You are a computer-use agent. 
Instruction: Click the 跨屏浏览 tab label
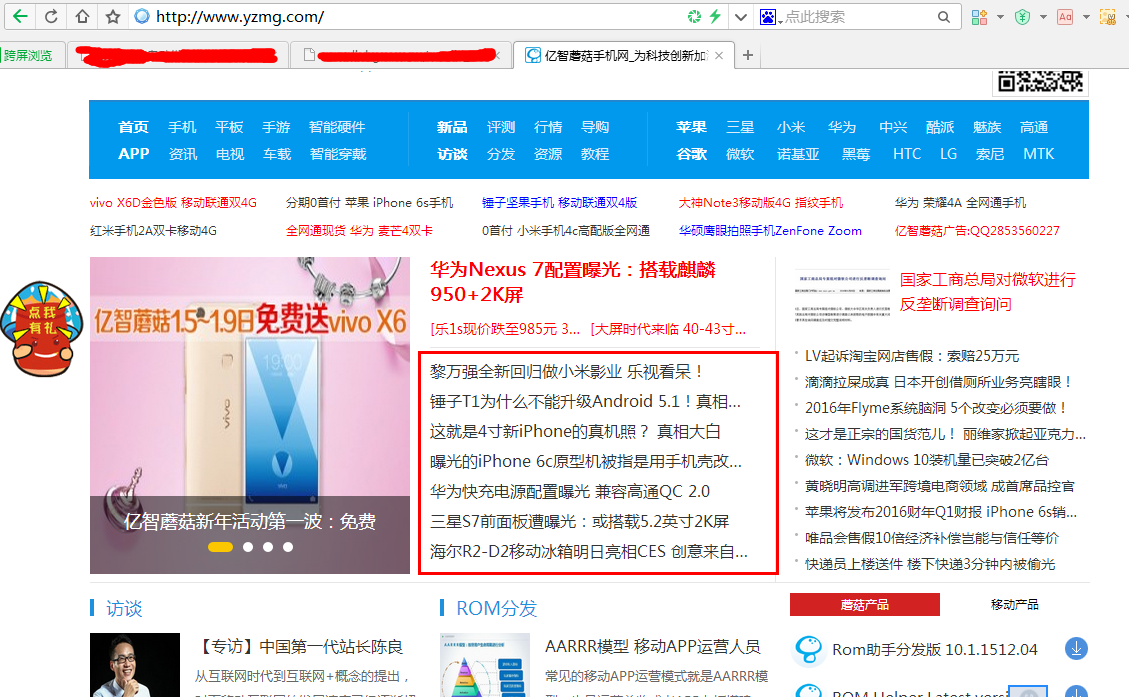coord(28,55)
